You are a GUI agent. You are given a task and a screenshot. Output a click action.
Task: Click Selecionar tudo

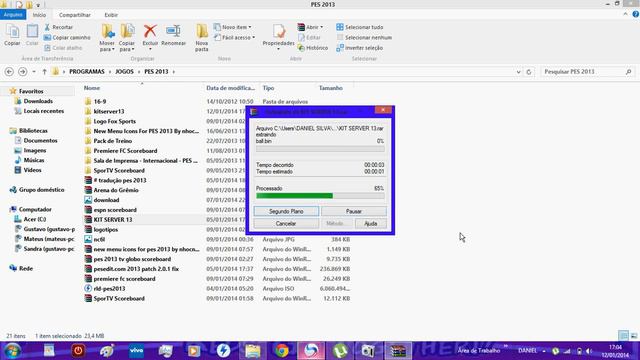pyautogui.click(x=360, y=27)
